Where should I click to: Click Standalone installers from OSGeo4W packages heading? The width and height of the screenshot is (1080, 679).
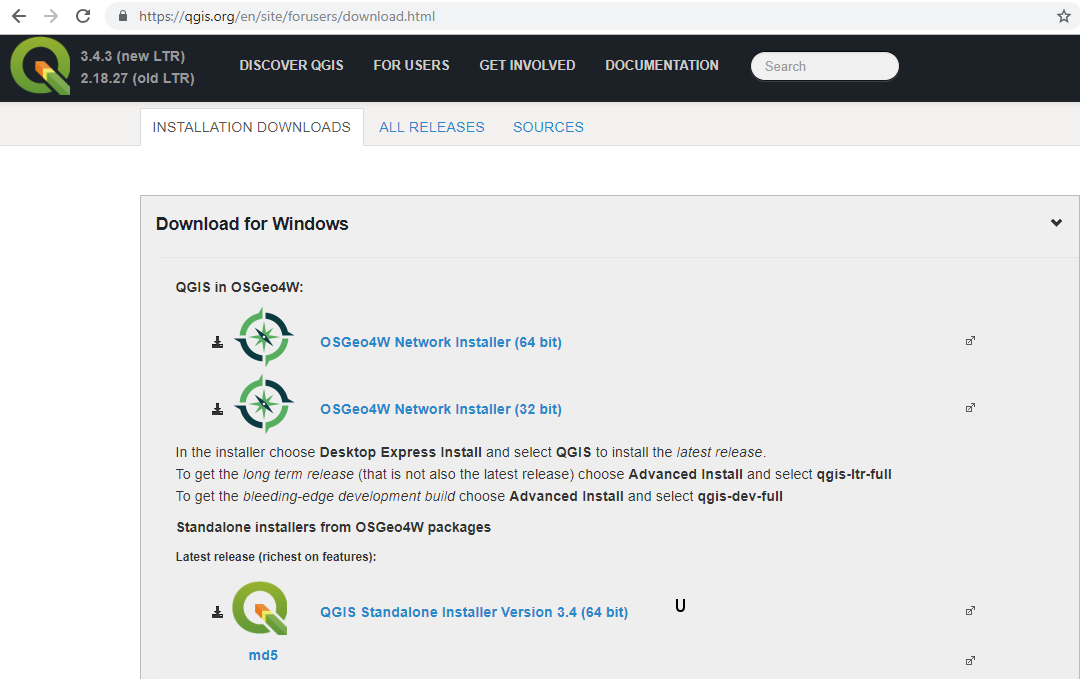[333, 527]
